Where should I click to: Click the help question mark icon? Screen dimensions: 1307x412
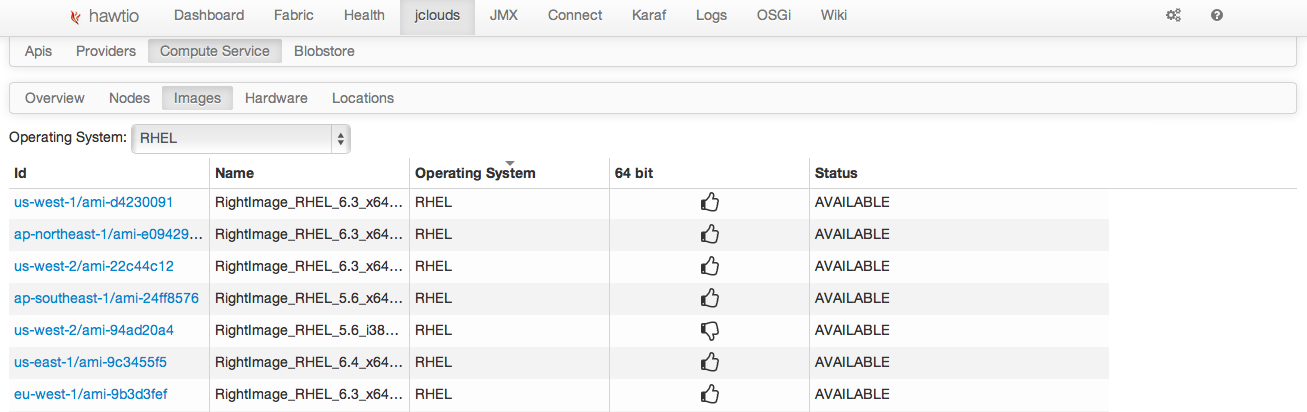click(1217, 16)
